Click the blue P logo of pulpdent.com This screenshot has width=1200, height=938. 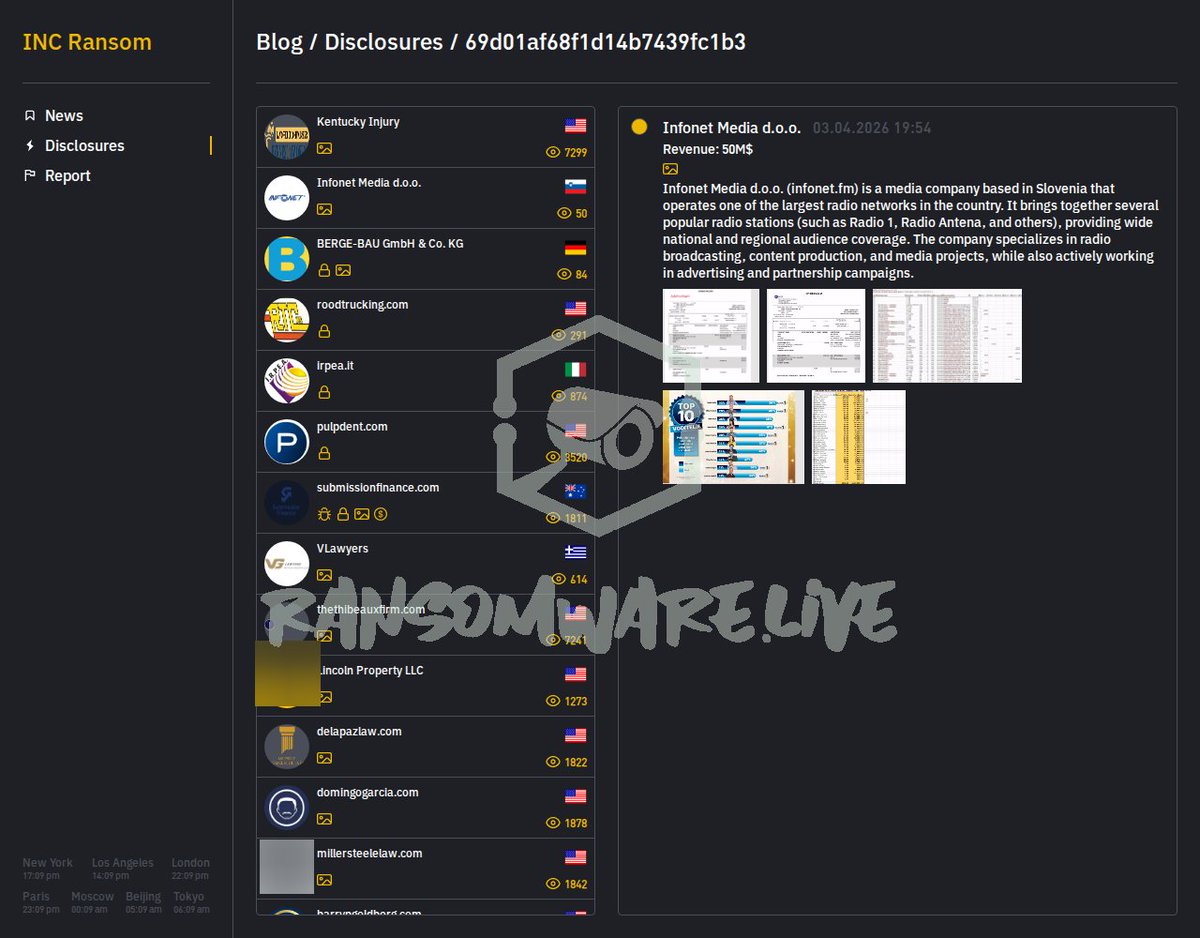click(x=287, y=442)
